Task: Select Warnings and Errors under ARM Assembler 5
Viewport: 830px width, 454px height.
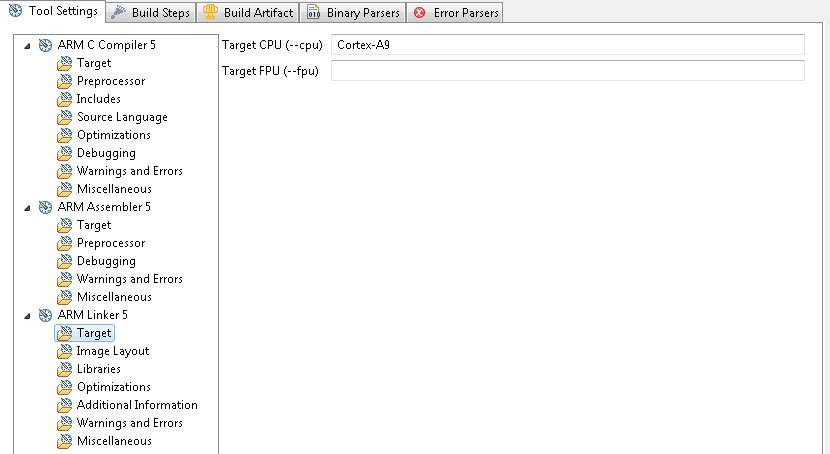Action: 130,279
